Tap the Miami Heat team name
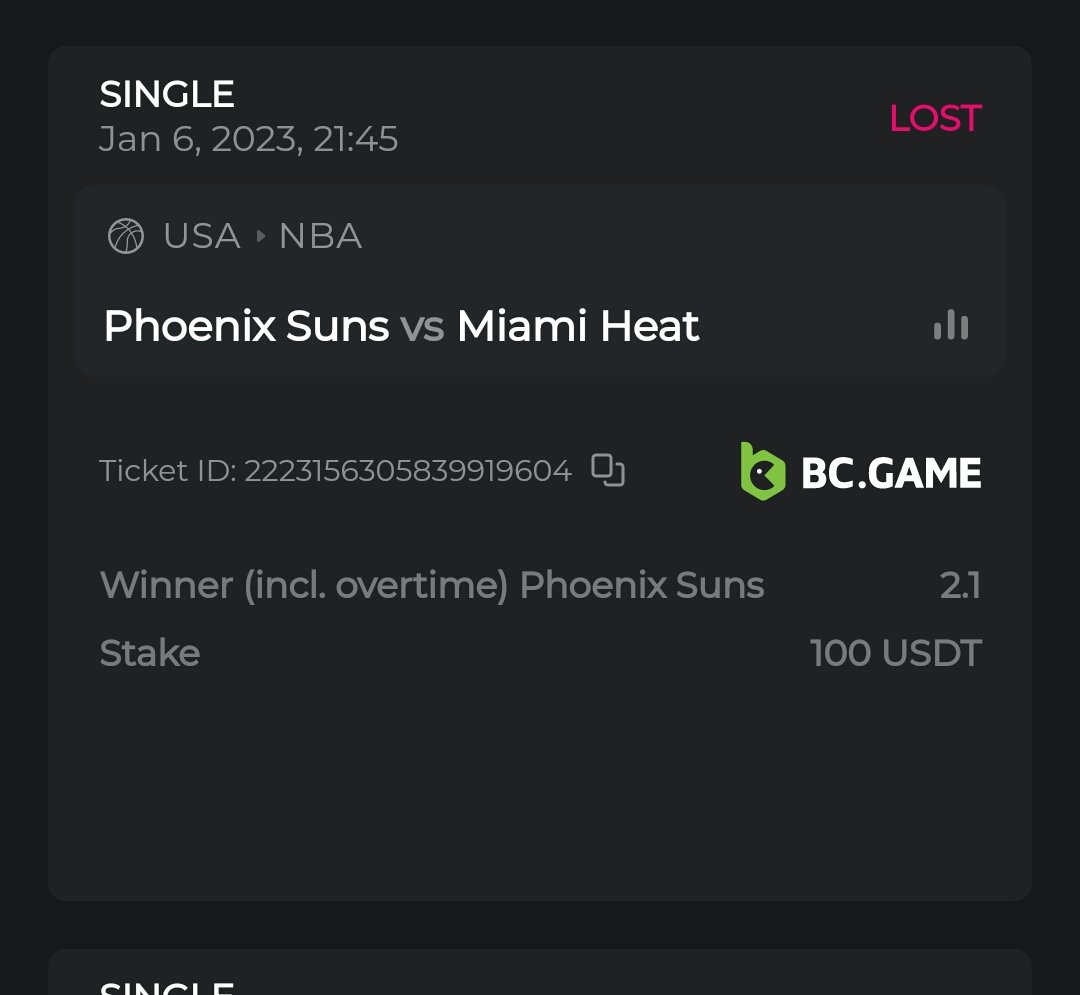This screenshot has height=995, width=1080. [x=578, y=326]
